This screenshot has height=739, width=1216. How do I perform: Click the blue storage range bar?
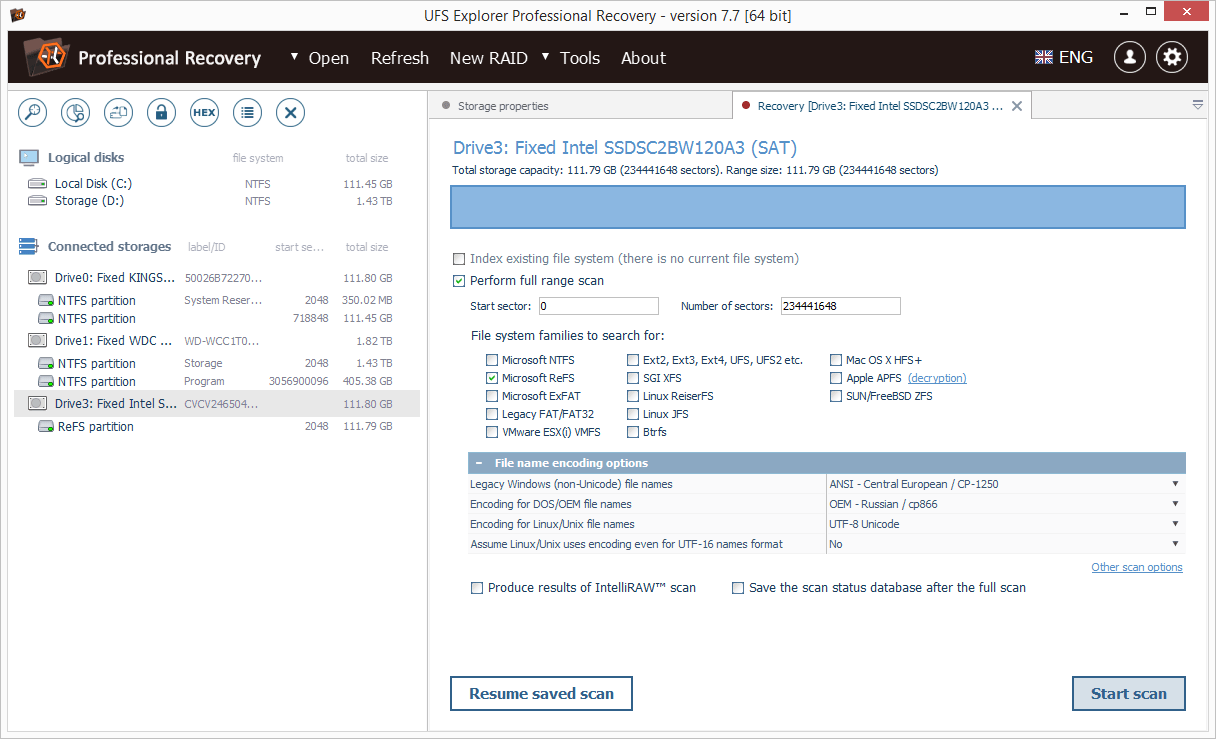coord(818,207)
